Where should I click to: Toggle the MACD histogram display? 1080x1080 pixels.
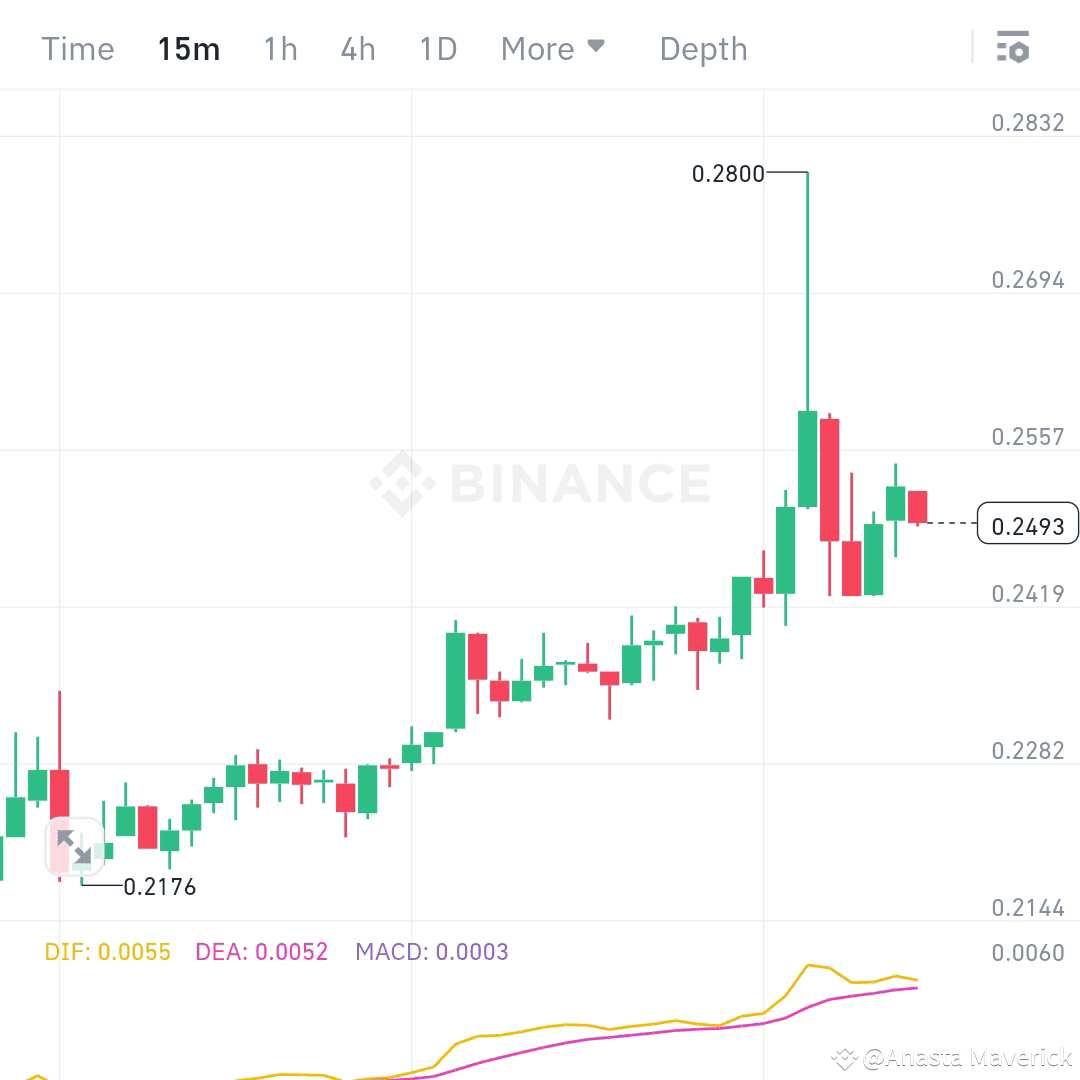pyautogui.click(x=431, y=952)
